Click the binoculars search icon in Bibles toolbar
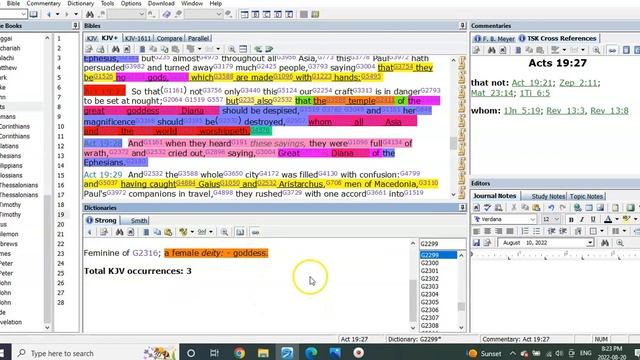Image resolution: width=640 pixels, height=360 pixels. (x=116, y=49)
